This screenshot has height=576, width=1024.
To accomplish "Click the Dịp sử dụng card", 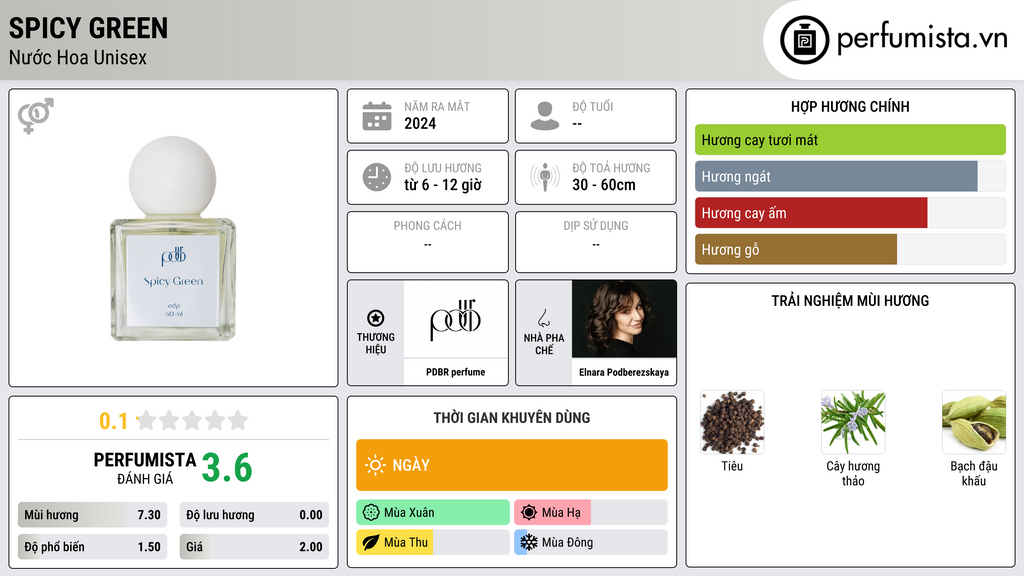I will click(x=596, y=242).
